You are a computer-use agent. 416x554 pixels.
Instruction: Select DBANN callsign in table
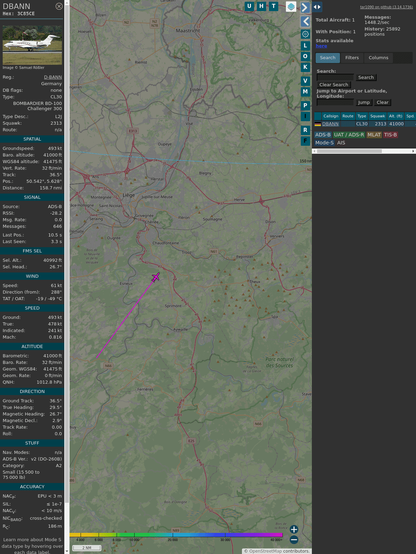coord(330,124)
